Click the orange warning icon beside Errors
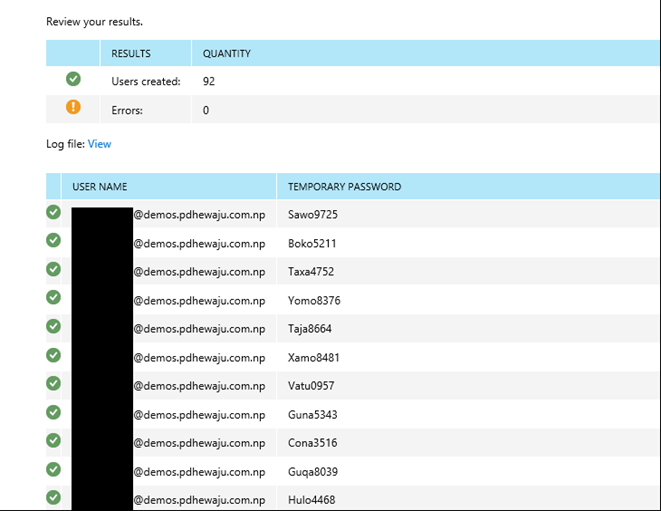Viewport: 661px width, 511px height. (x=73, y=107)
